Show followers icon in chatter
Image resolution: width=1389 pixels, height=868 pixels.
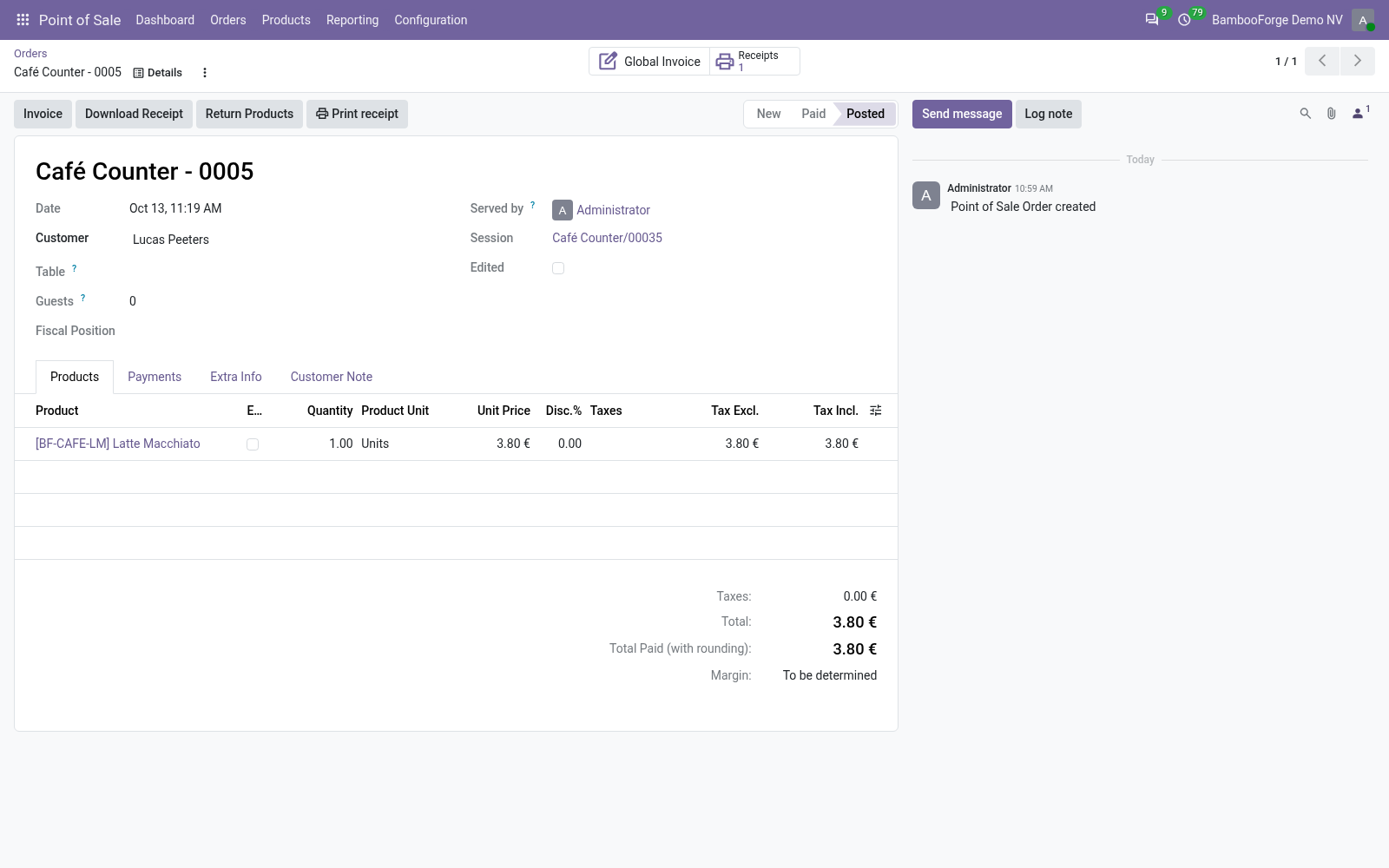[x=1360, y=113]
